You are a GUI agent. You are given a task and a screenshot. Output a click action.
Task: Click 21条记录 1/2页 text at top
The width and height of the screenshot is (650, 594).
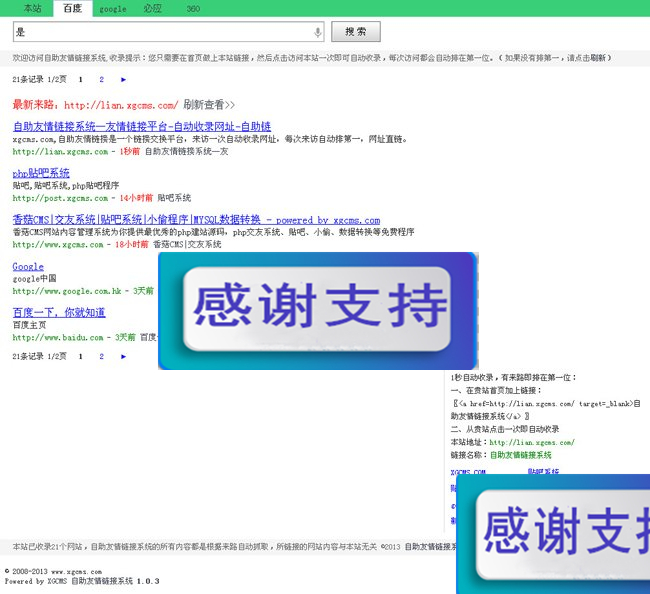point(39,79)
